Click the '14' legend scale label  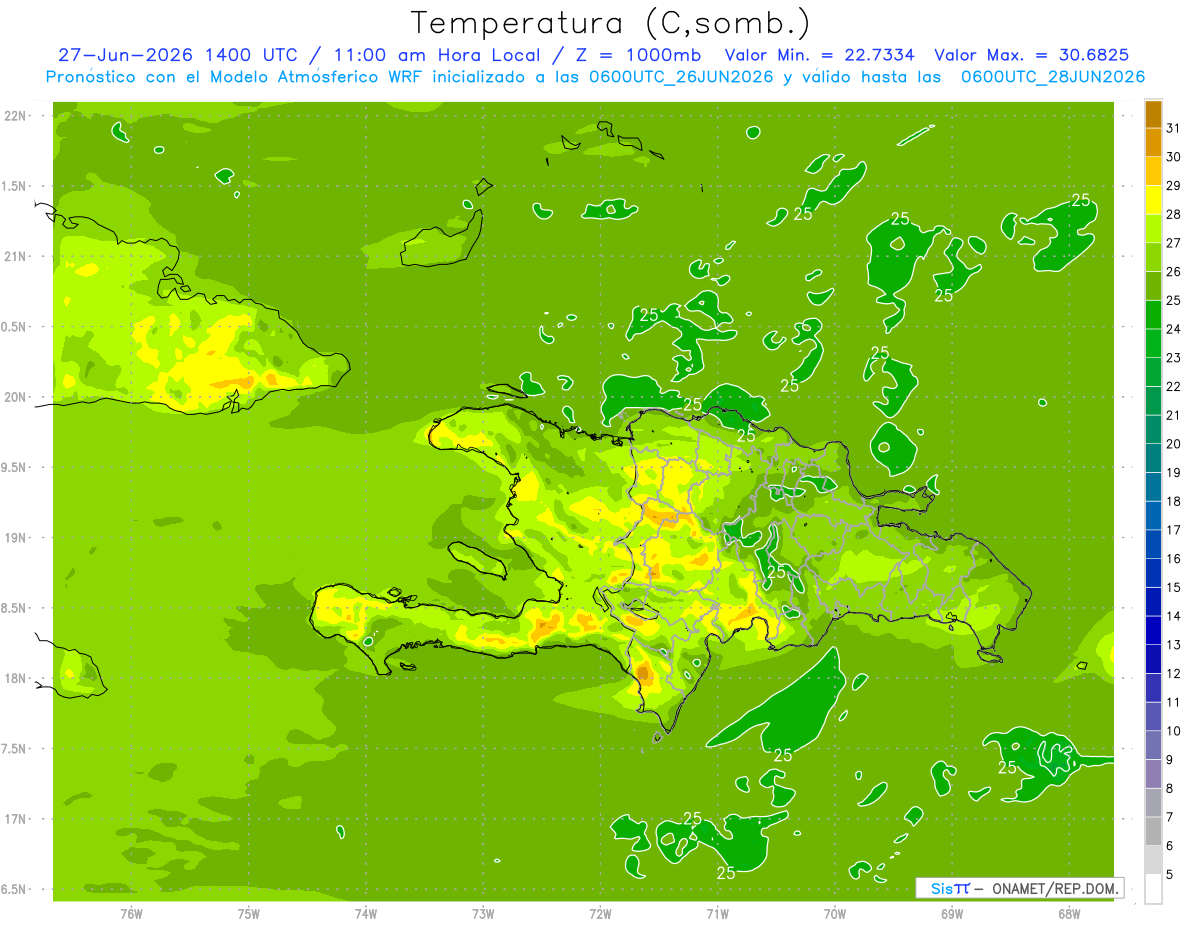[x=1174, y=616]
